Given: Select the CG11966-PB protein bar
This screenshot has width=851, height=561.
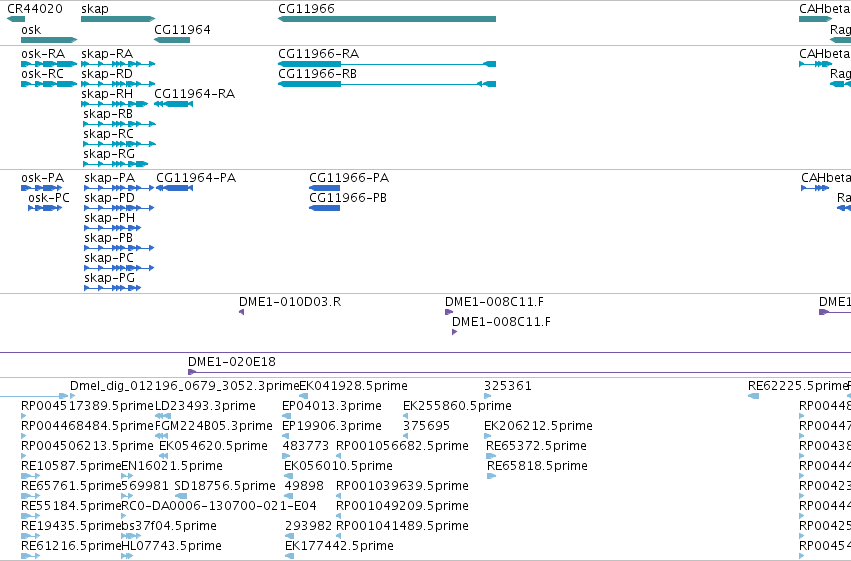Looking at the screenshot, I should pyautogui.click(x=325, y=208).
